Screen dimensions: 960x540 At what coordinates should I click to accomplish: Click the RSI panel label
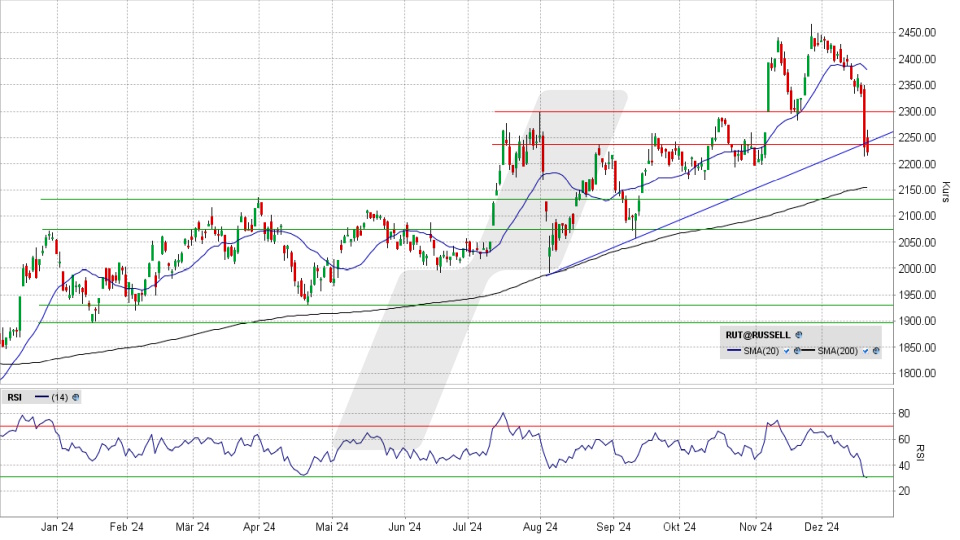pos(15,397)
